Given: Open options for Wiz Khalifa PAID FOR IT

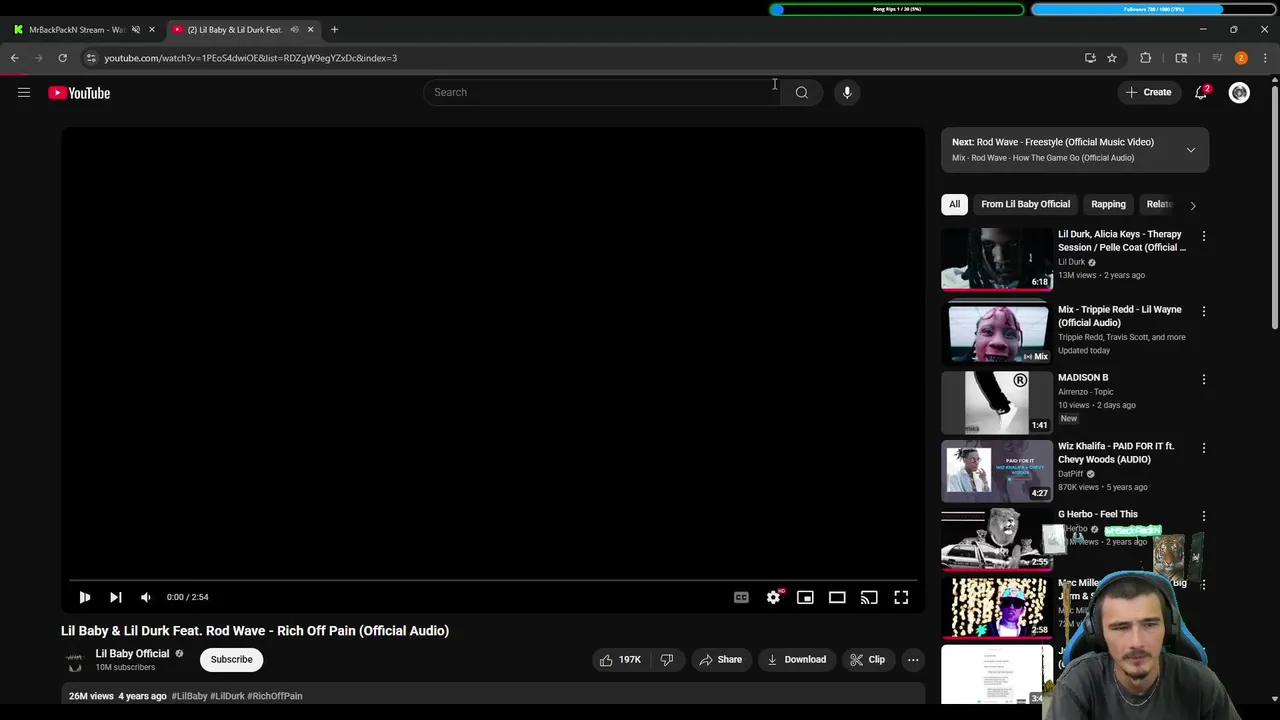Looking at the screenshot, I should tap(1203, 448).
